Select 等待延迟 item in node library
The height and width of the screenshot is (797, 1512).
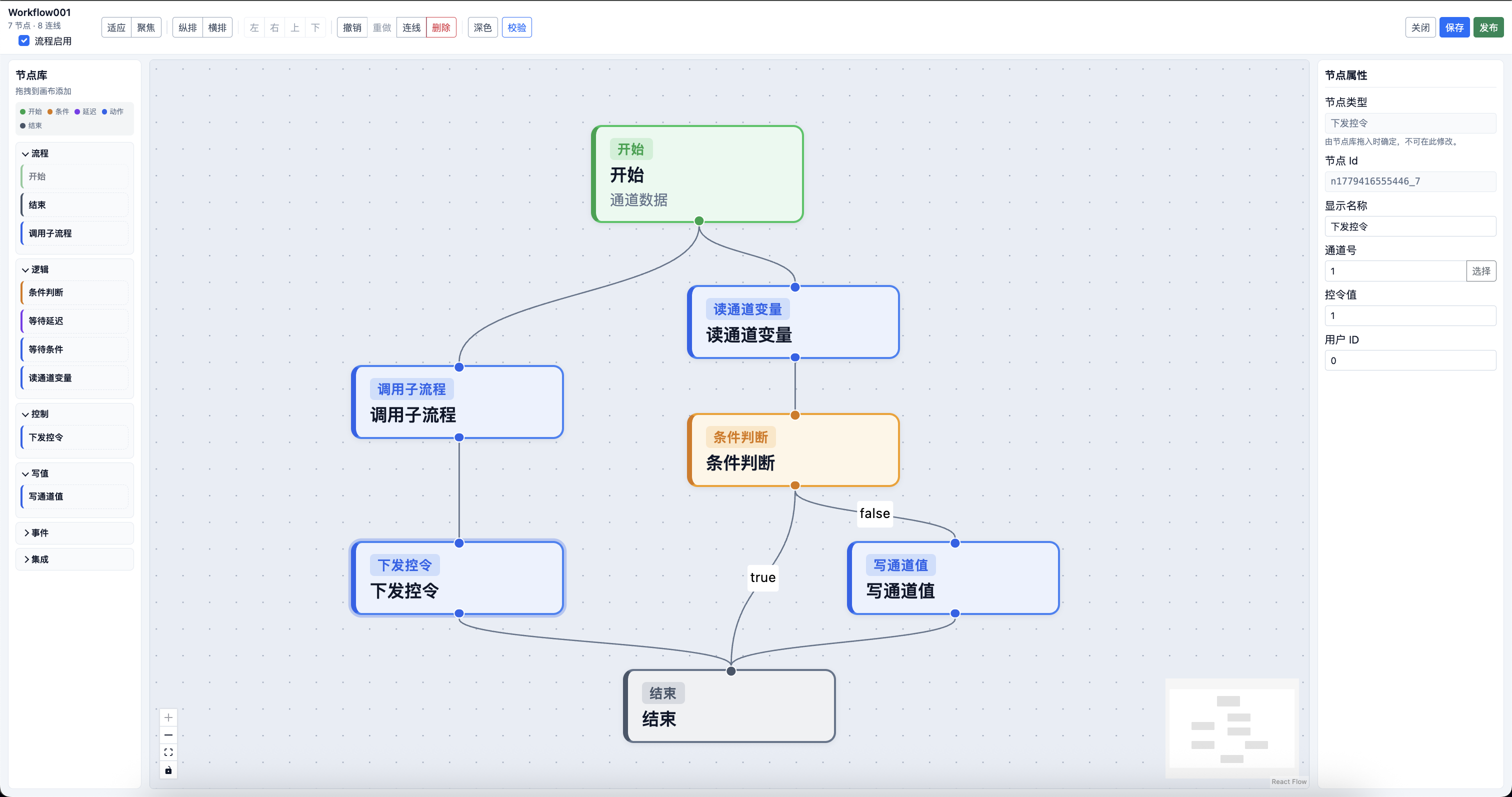point(75,321)
